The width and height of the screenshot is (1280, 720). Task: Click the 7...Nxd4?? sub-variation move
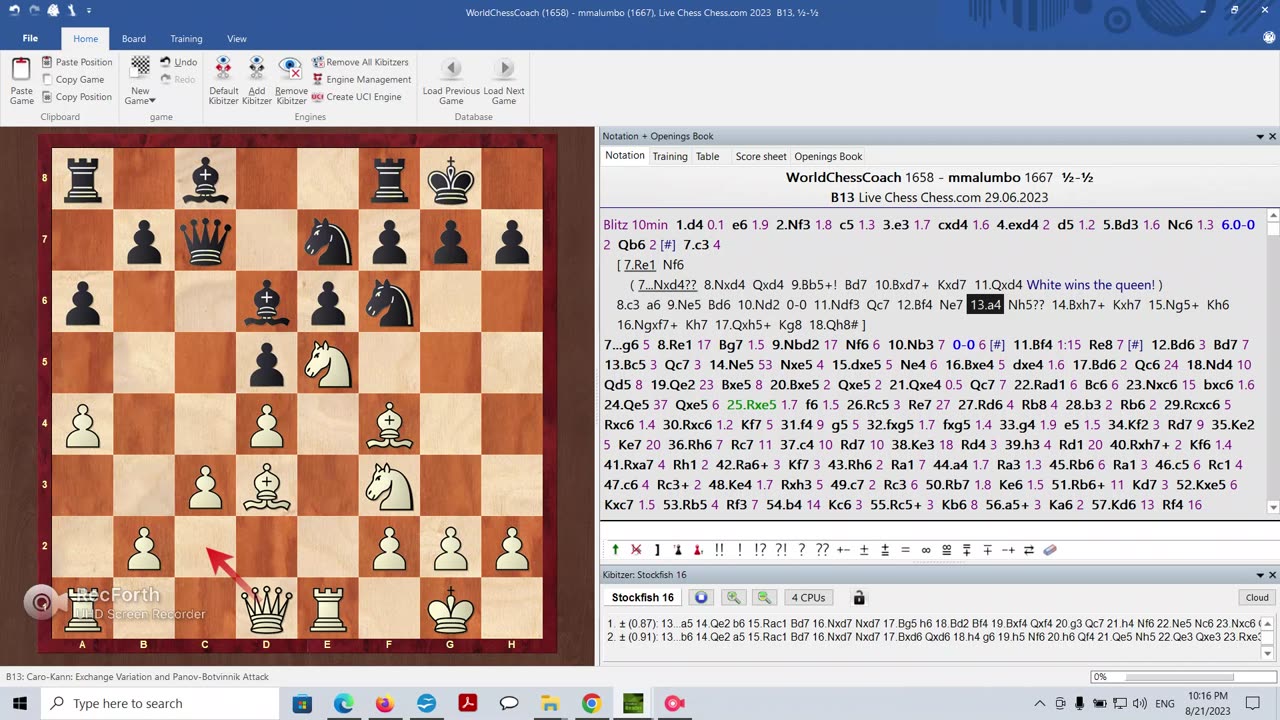668,285
